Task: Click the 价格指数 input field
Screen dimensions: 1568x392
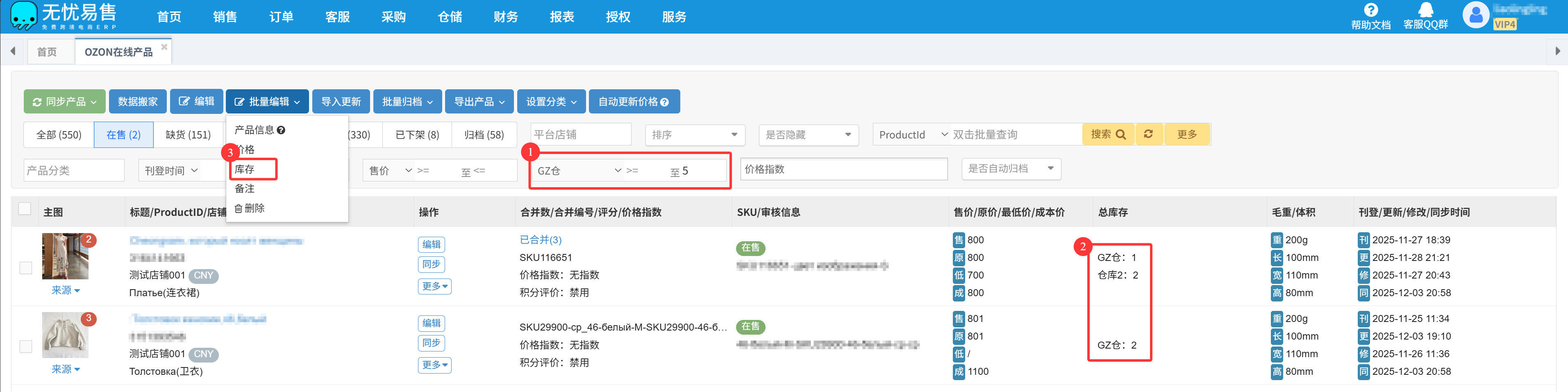Action: tap(843, 169)
